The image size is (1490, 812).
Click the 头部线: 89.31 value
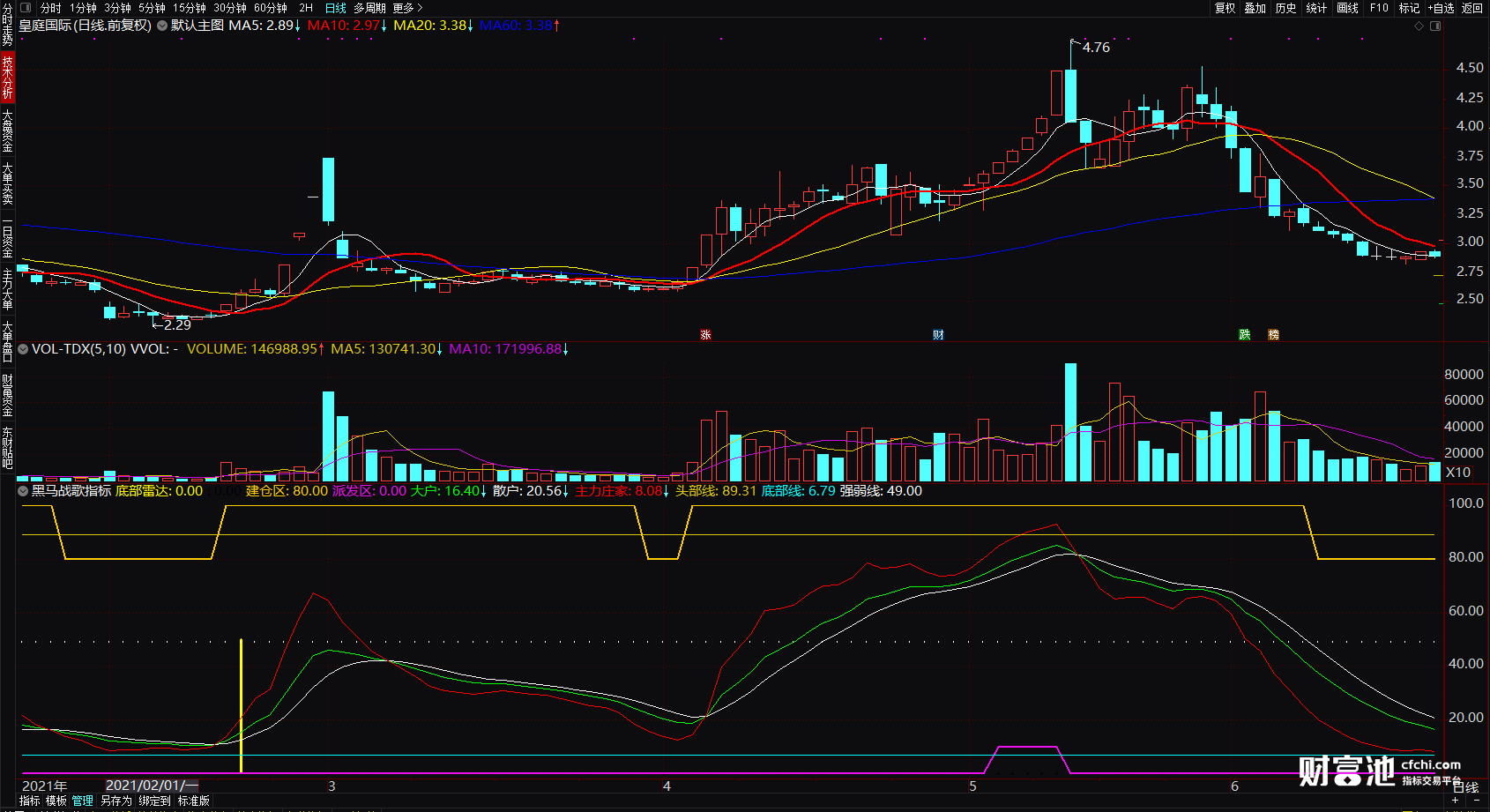coord(716,491)
